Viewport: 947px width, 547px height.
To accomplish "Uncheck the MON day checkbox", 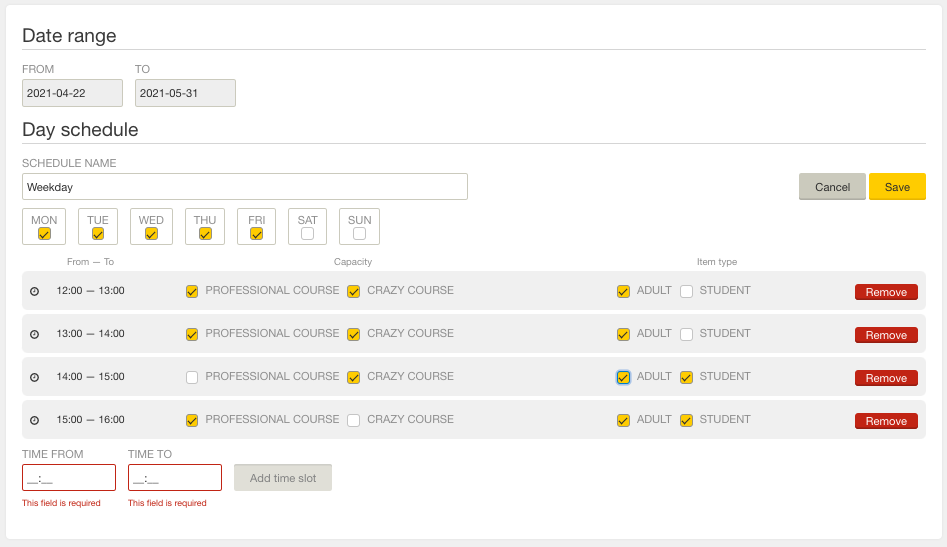I will click(44, 234).
